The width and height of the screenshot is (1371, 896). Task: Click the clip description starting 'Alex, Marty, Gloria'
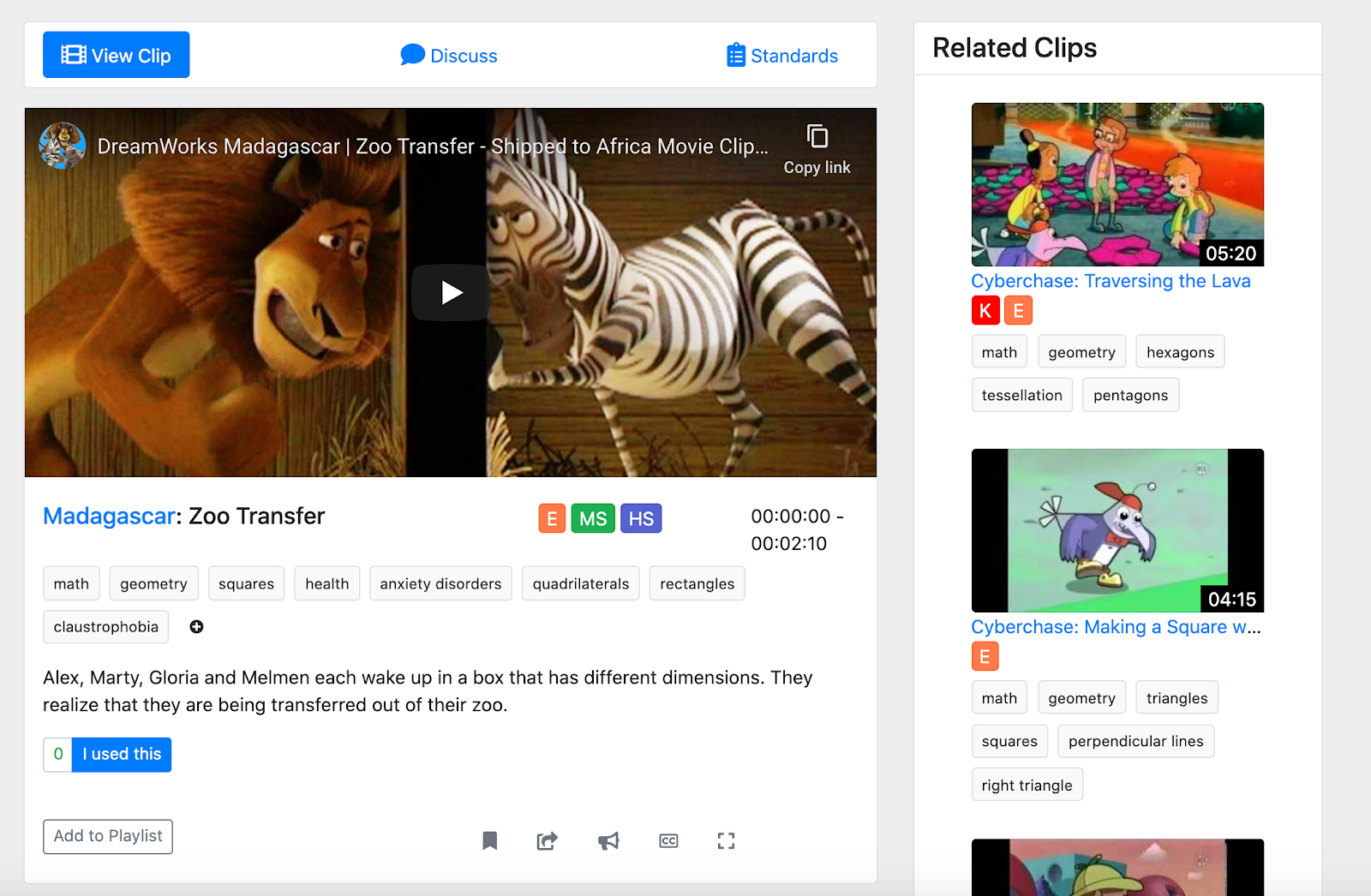point(428,690)
